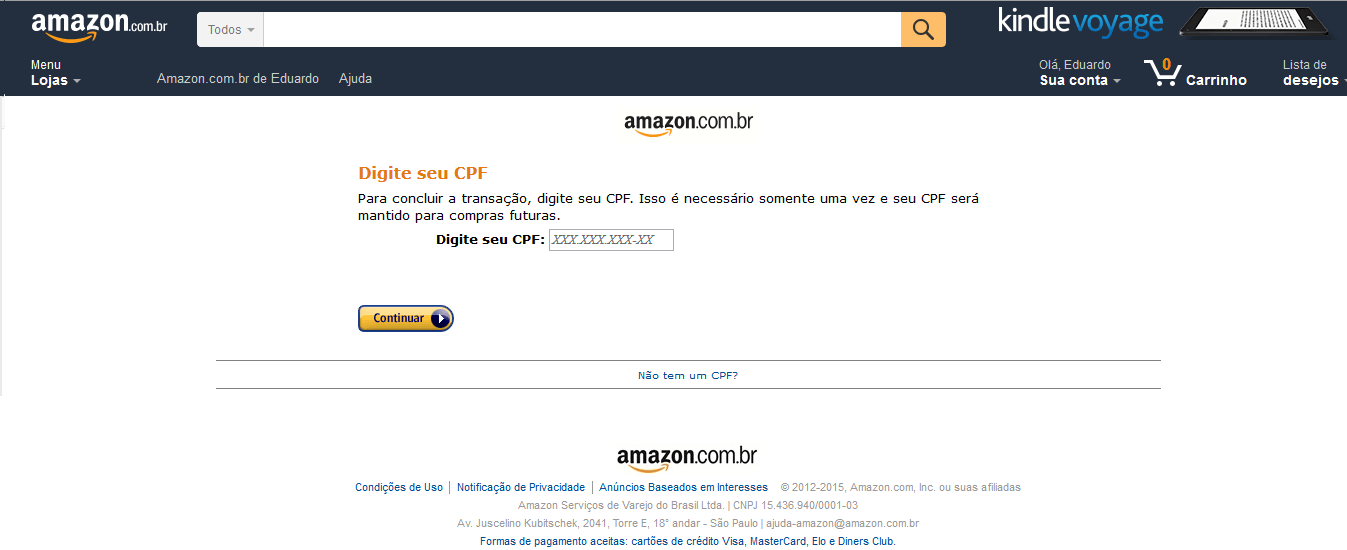Image resolution: width=1347 pixels, height=550 pixels.
Task: Expand the Menu Lojas dropdown
Action: coord(56,73)
